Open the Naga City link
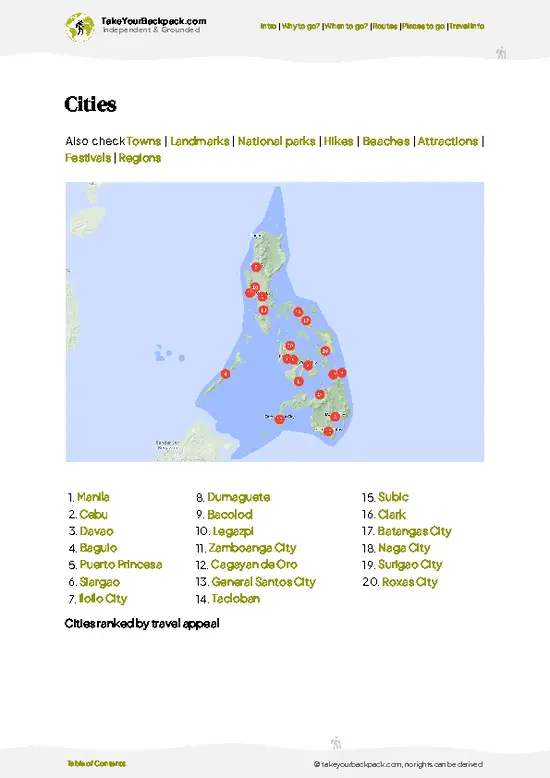Screen dimensions: 550x778 click(405, 548)
